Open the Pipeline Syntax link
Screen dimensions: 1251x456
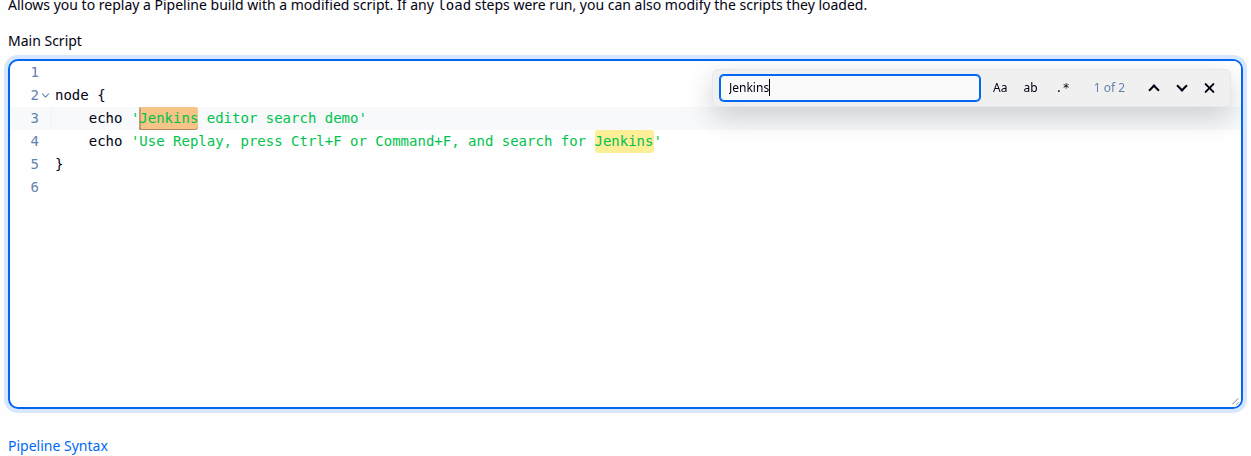[58, 446]
